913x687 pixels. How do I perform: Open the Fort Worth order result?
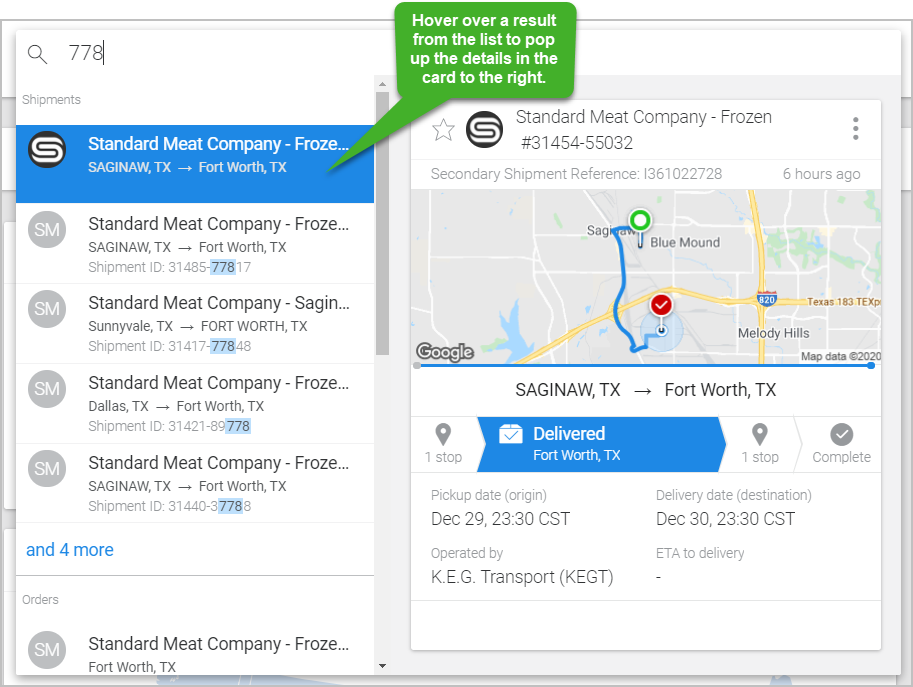click(195, 653)
